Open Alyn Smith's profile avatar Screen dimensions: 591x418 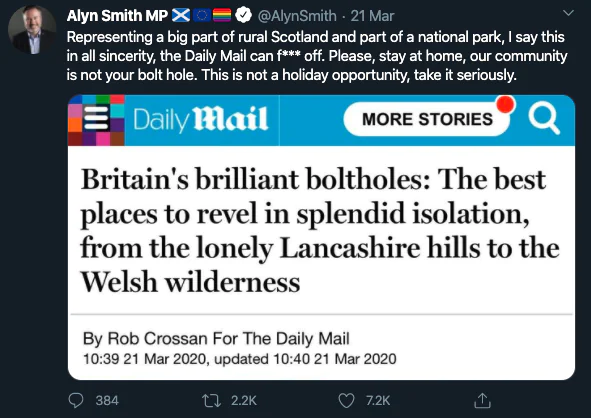[32, 30]
